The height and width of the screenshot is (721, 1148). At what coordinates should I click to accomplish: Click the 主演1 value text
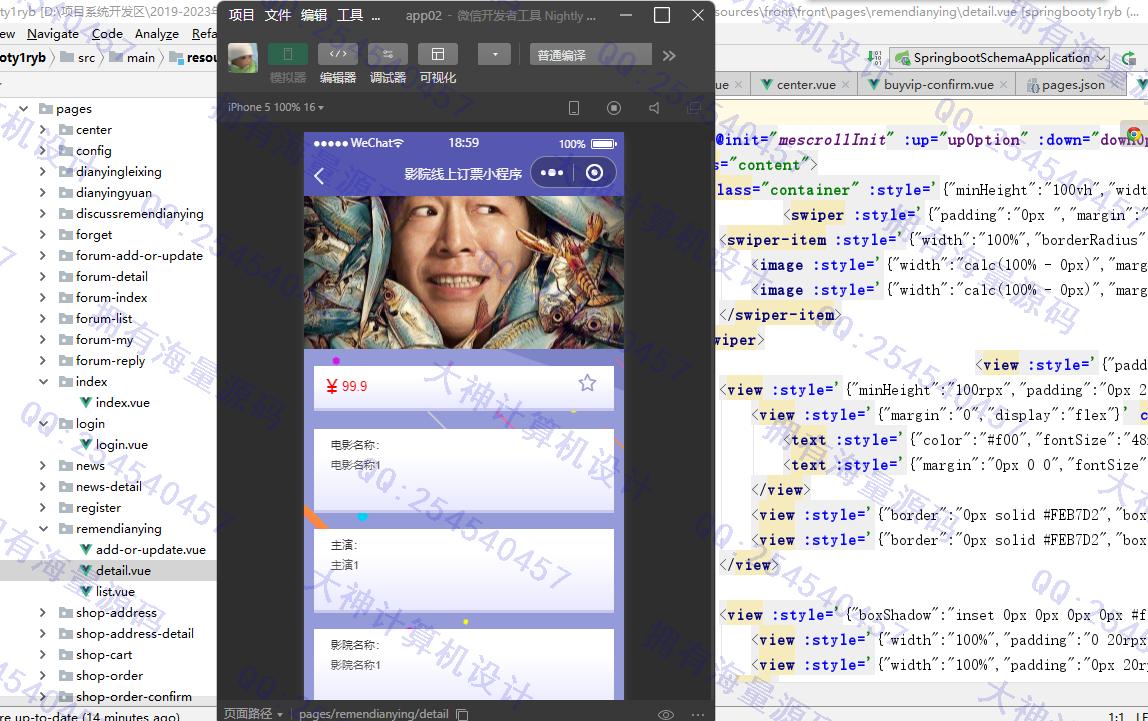tap(344, 565)
